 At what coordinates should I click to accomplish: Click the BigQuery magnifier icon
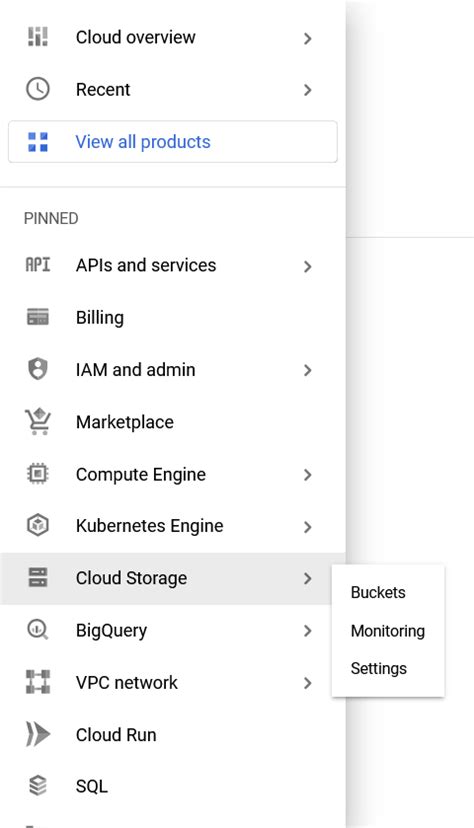point(37,629)
